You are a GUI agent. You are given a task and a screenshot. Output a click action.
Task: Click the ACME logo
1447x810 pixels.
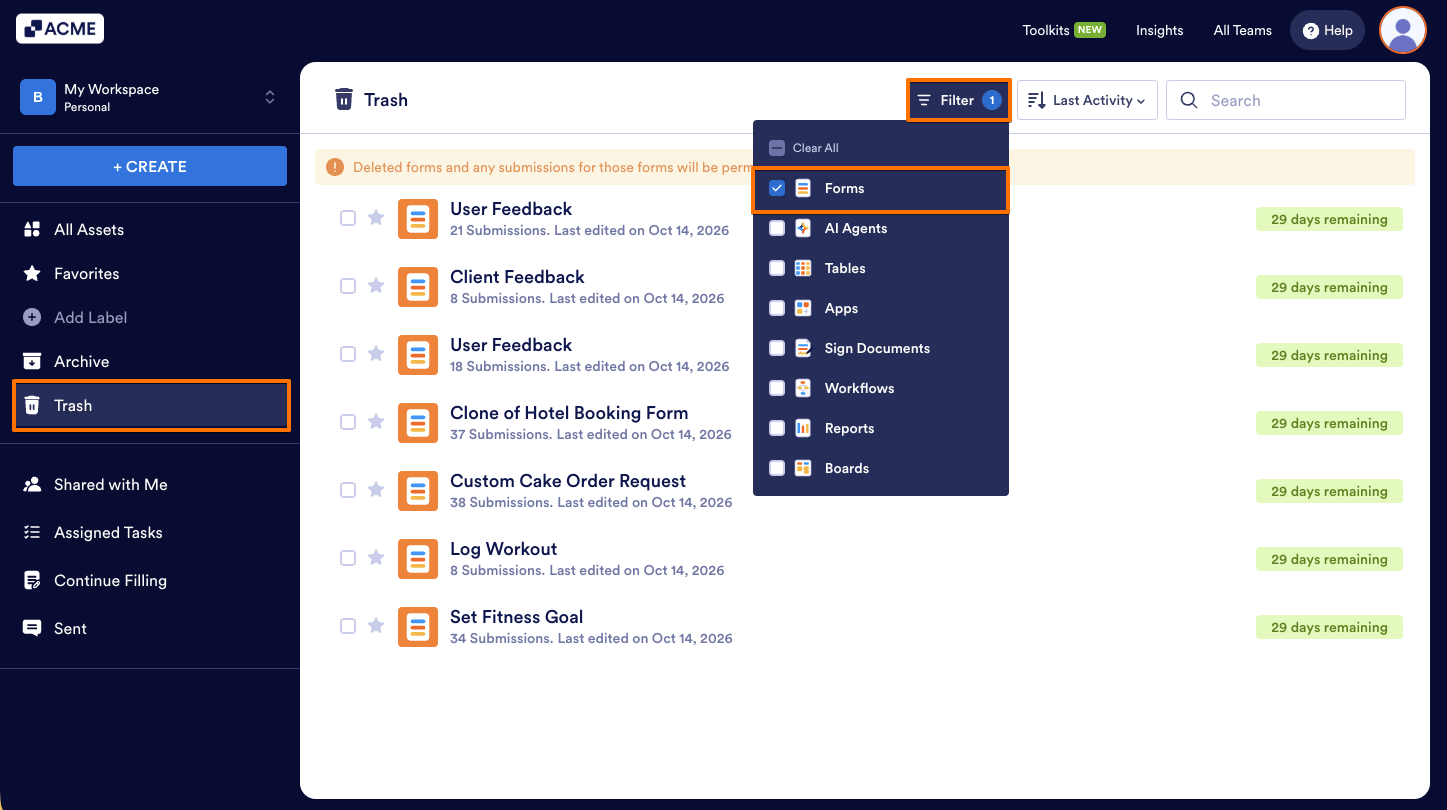click(60, 29)
